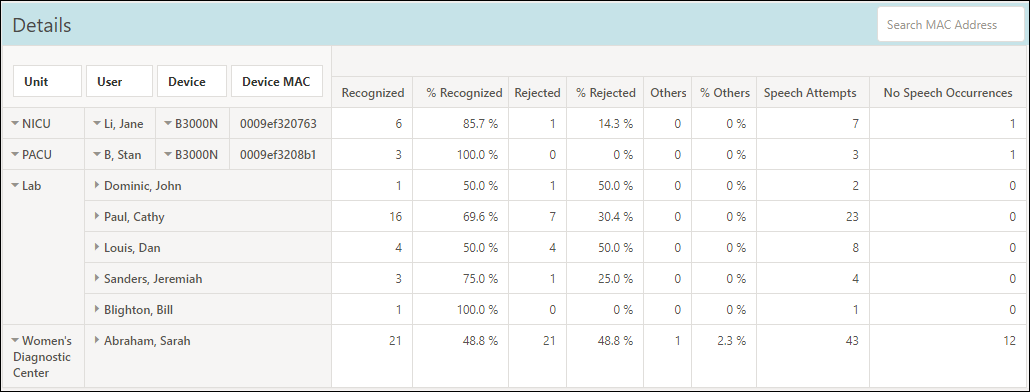Collapse B3000N device in NICU row

pyautogui.click(x=168, y=123)
